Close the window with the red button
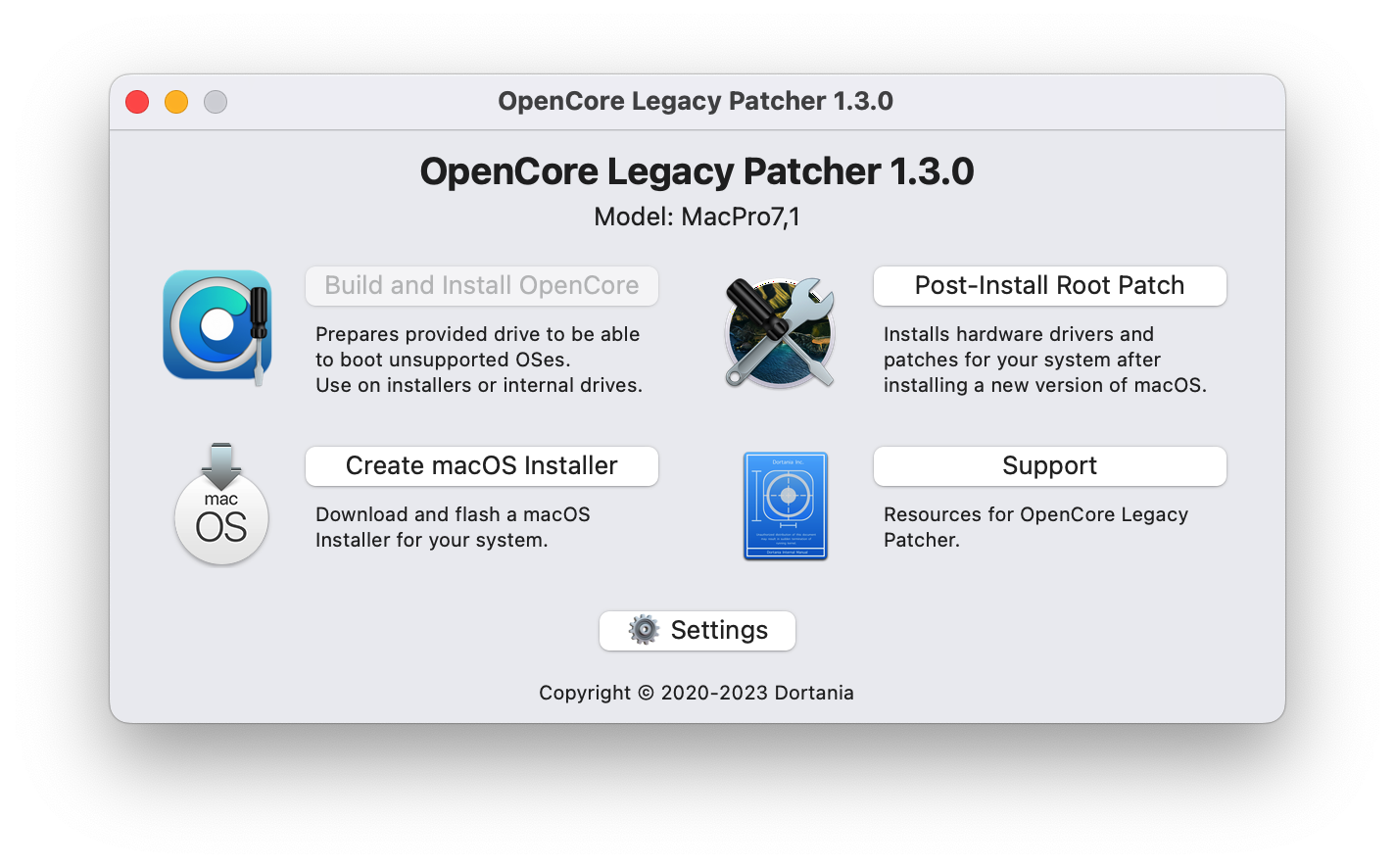Viewport: 1395px width, 868px height. coord(137,102)
